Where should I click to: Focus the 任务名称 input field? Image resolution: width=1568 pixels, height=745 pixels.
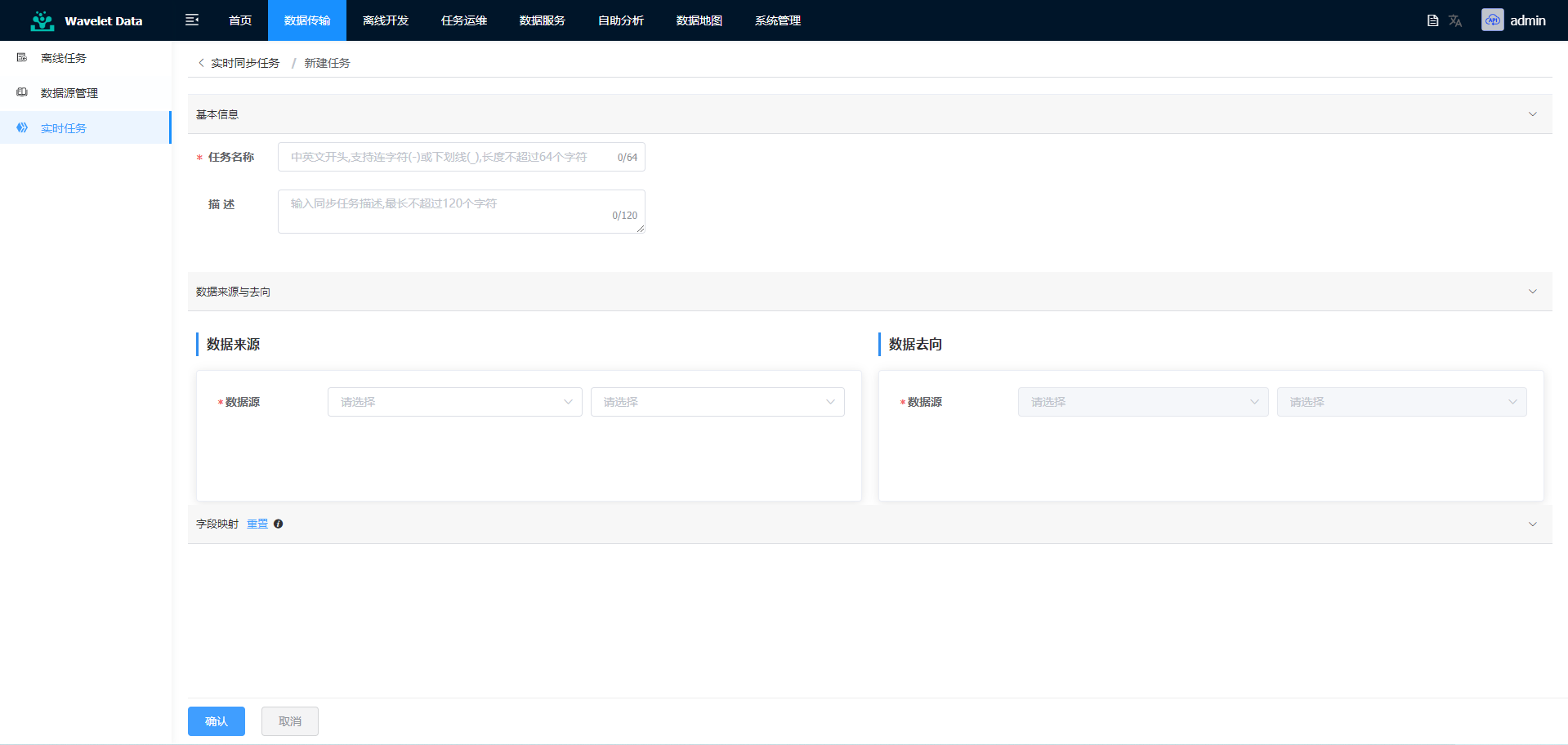pyautogui.click(x=462, y=157)
